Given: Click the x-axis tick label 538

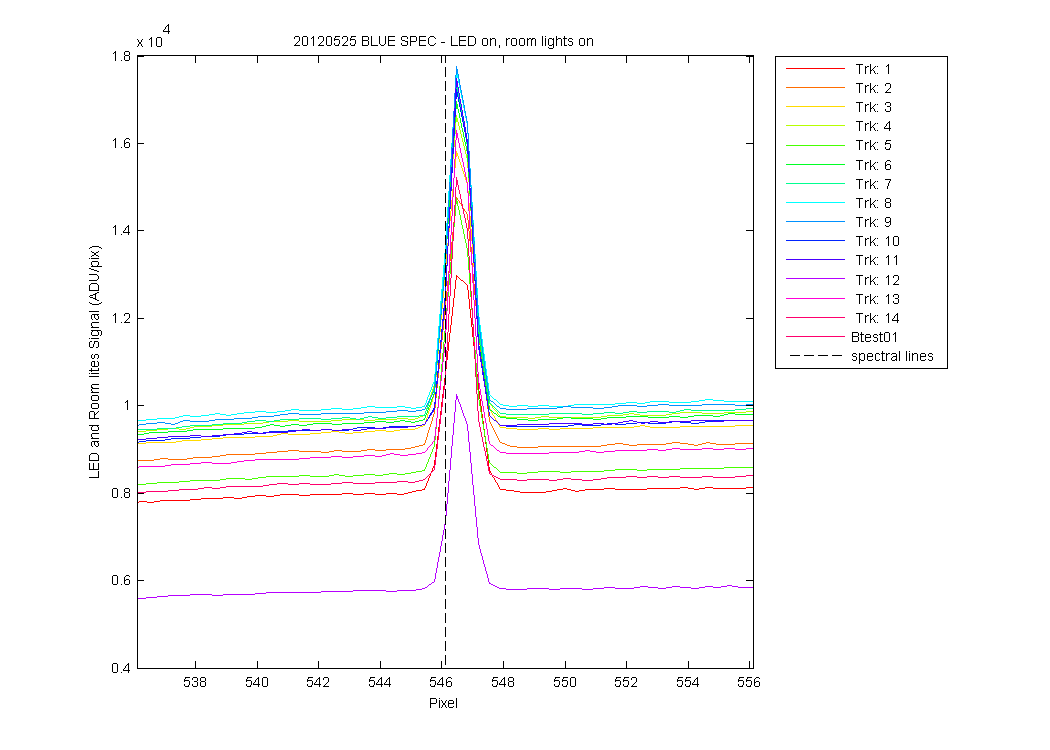Looking at the screenshot, I should tap(195, 682).
